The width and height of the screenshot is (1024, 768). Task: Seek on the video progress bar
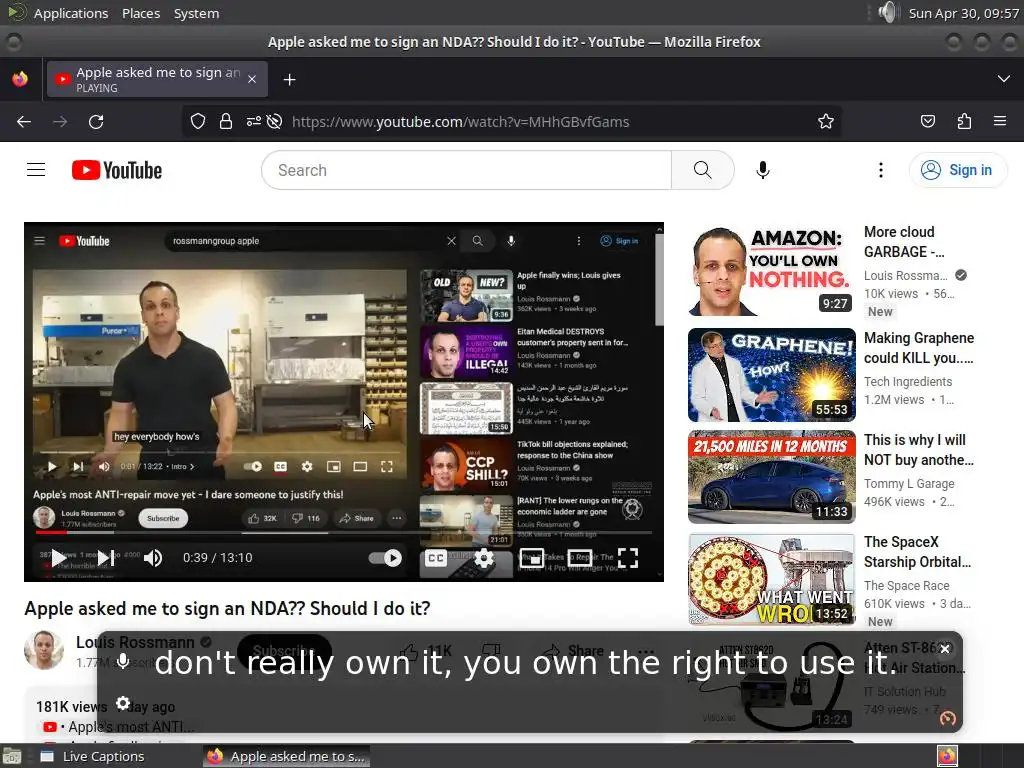coord(344,534)
